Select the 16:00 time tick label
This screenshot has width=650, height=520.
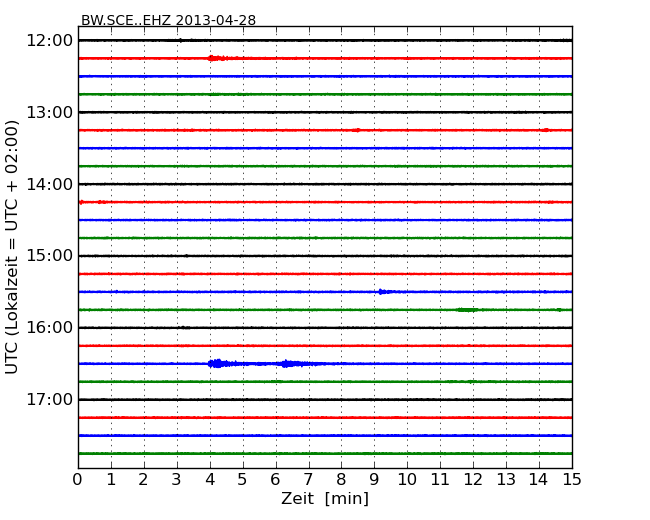click(x=50, y=328)
